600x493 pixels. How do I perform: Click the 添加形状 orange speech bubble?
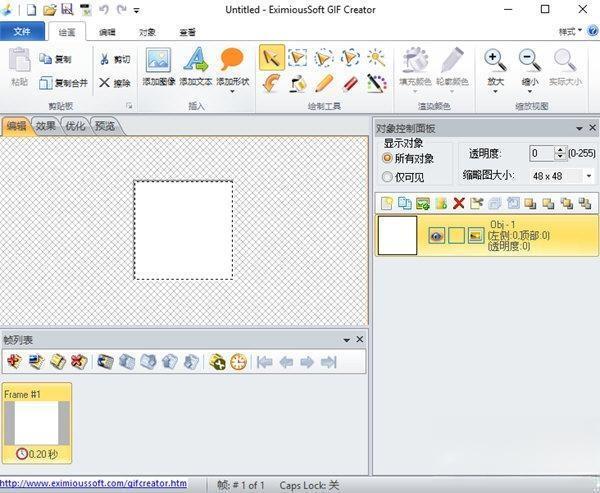232,59
